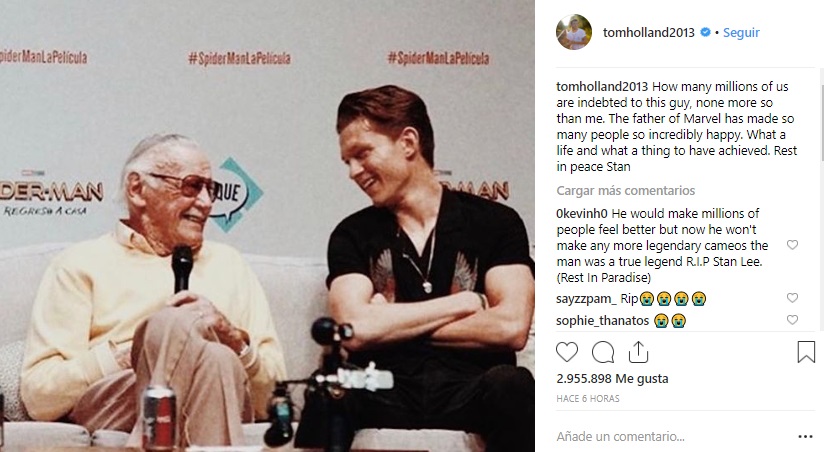Click the Seguir follow button
824x452 pixels.
(741, 32)
